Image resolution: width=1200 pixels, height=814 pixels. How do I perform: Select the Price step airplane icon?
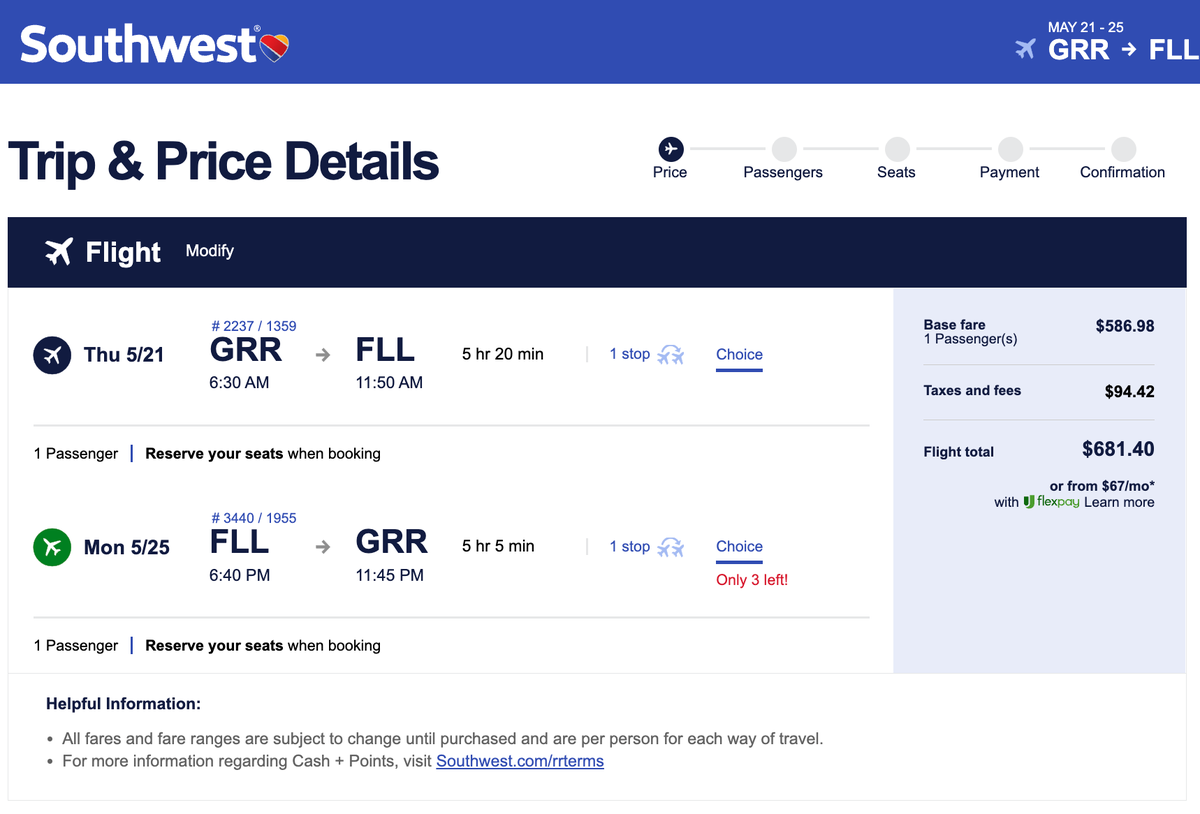pyautogui.click(x=670, y=148)
